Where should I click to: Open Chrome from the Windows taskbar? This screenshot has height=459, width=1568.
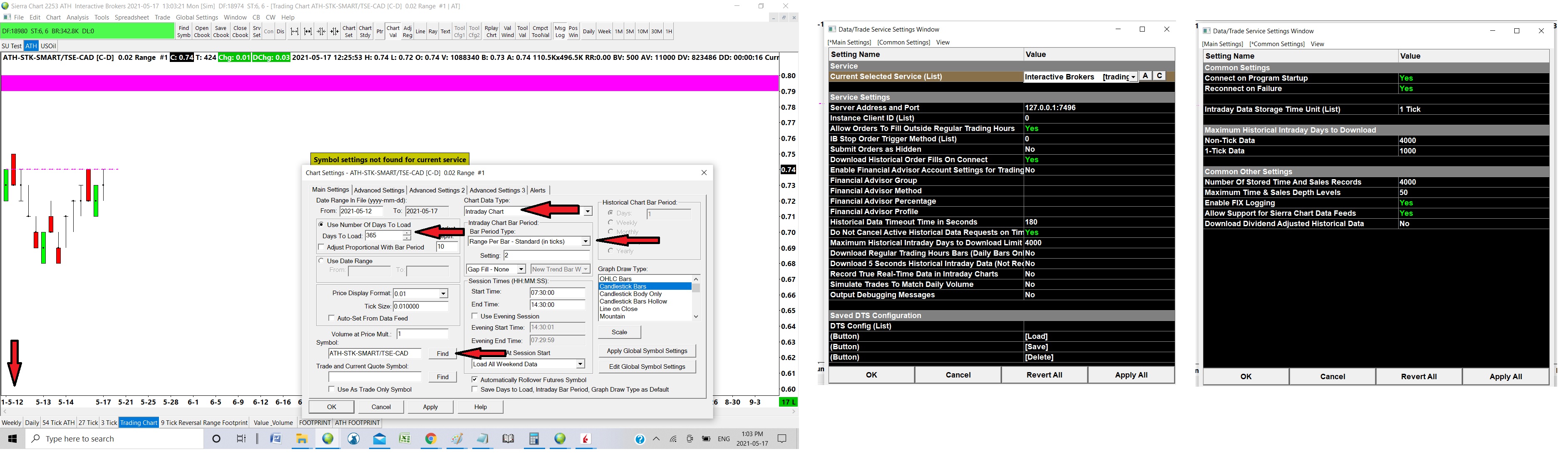tap(431, 439)
